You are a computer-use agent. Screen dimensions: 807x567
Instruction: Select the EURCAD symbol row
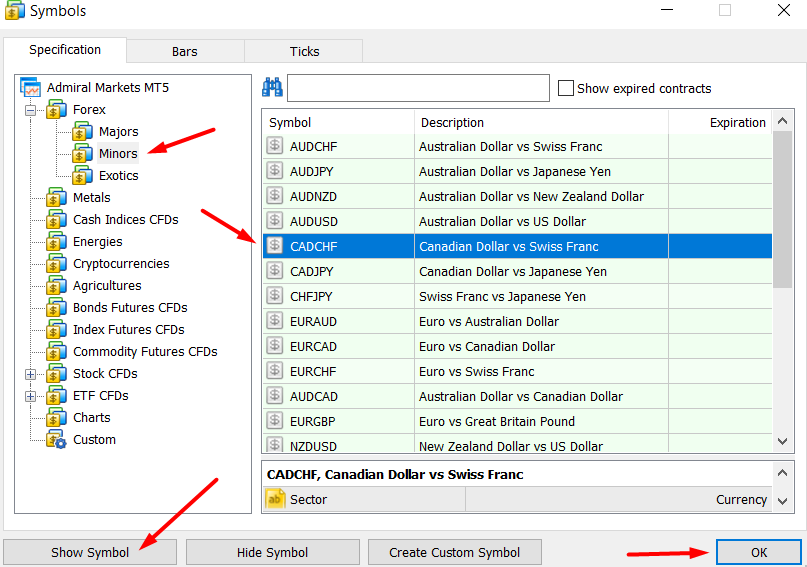click(517, 346)
